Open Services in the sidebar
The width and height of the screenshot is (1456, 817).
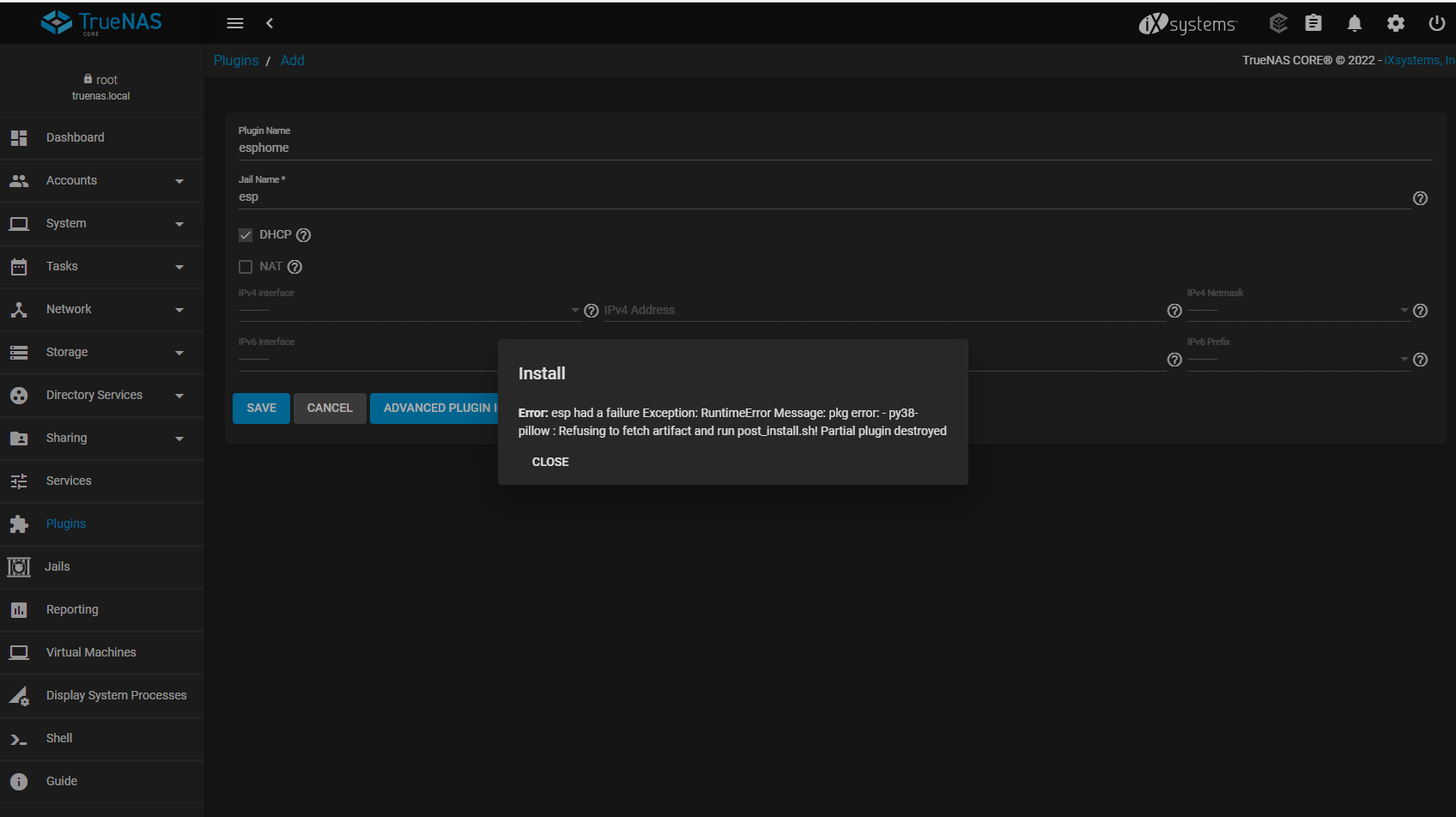pos(69,481)
